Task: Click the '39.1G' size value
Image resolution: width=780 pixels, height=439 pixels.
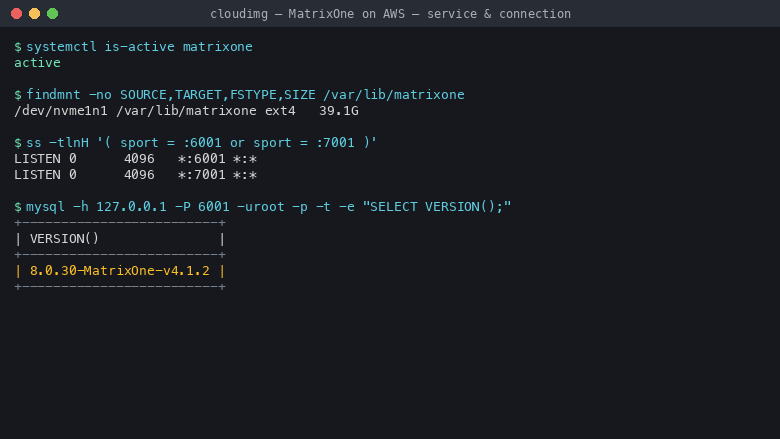Action: tap(339, 110)
